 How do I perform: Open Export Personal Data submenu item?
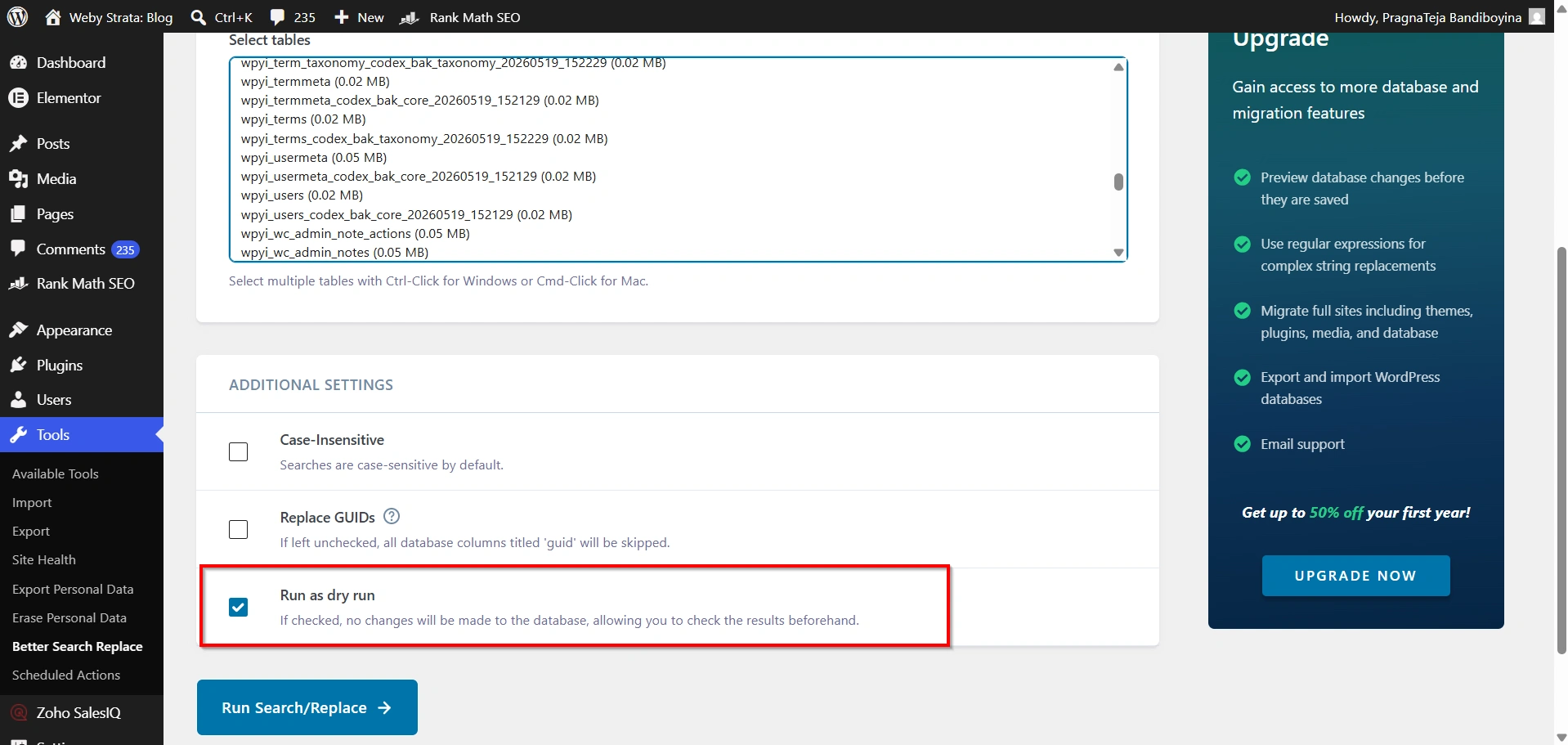73,590
